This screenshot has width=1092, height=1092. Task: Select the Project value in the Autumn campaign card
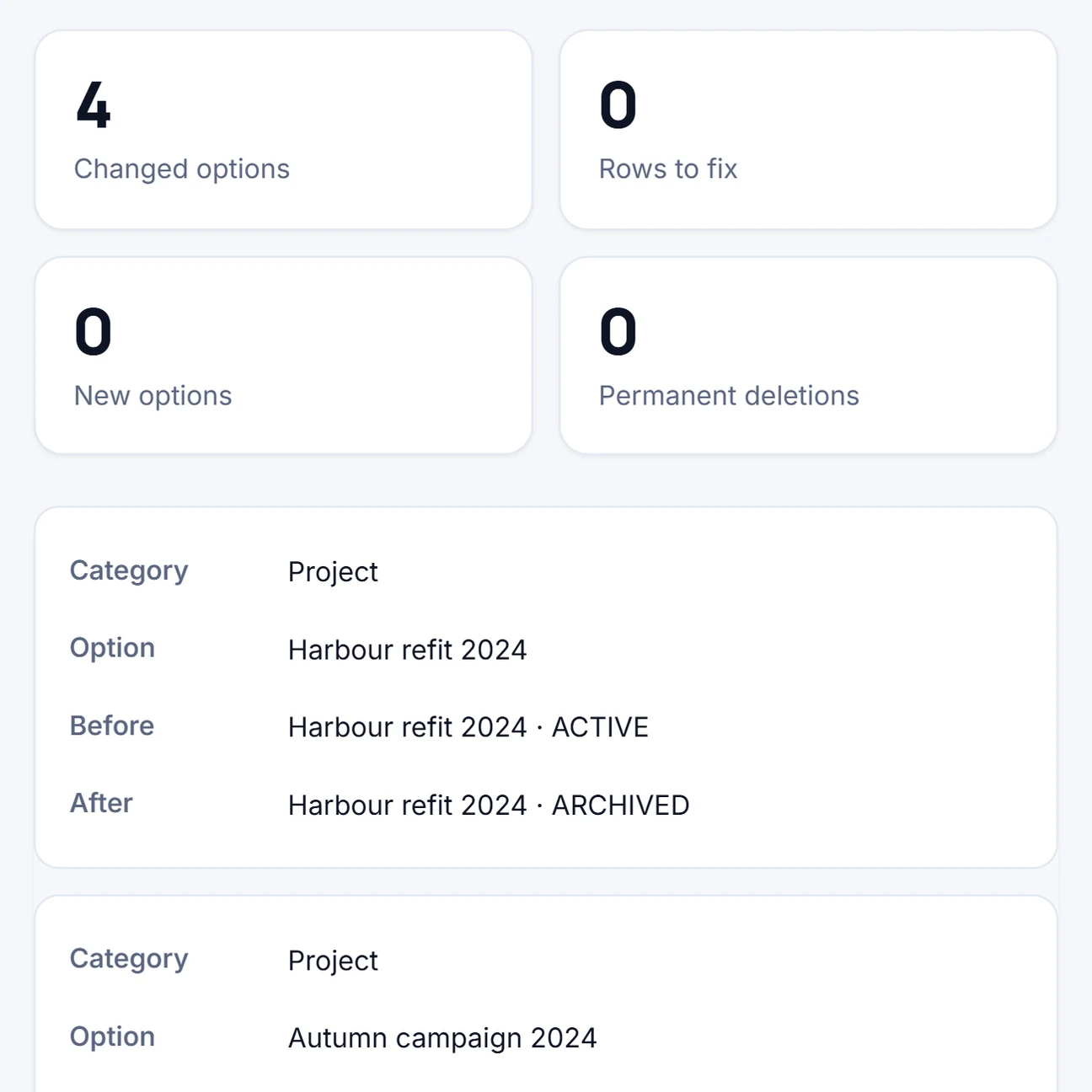(x=333, y=961)
